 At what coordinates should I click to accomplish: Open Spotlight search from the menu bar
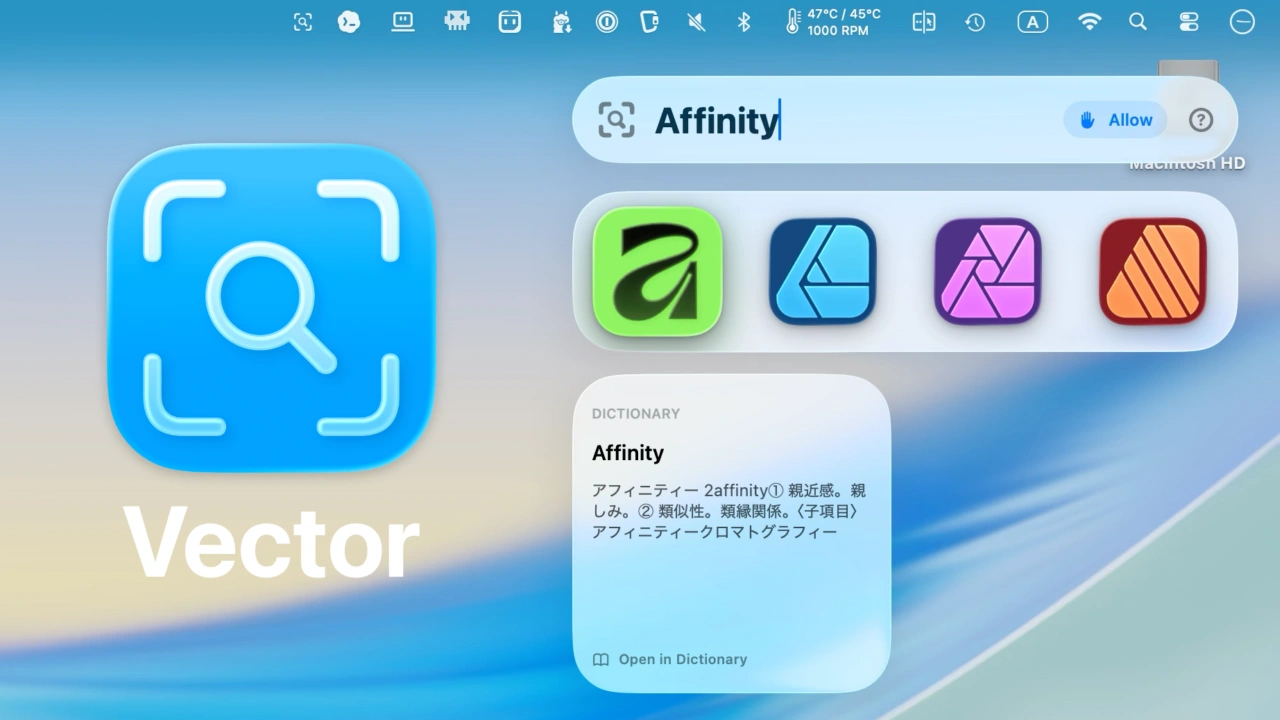tap(1137, 22)
